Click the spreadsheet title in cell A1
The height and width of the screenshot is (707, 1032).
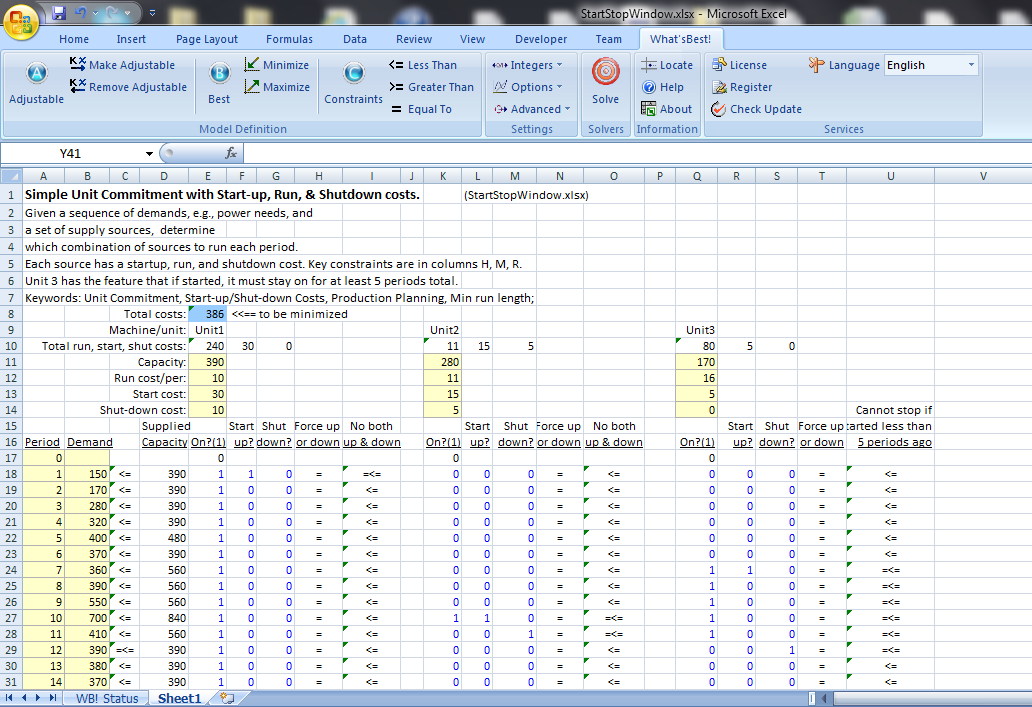point(222,195)
